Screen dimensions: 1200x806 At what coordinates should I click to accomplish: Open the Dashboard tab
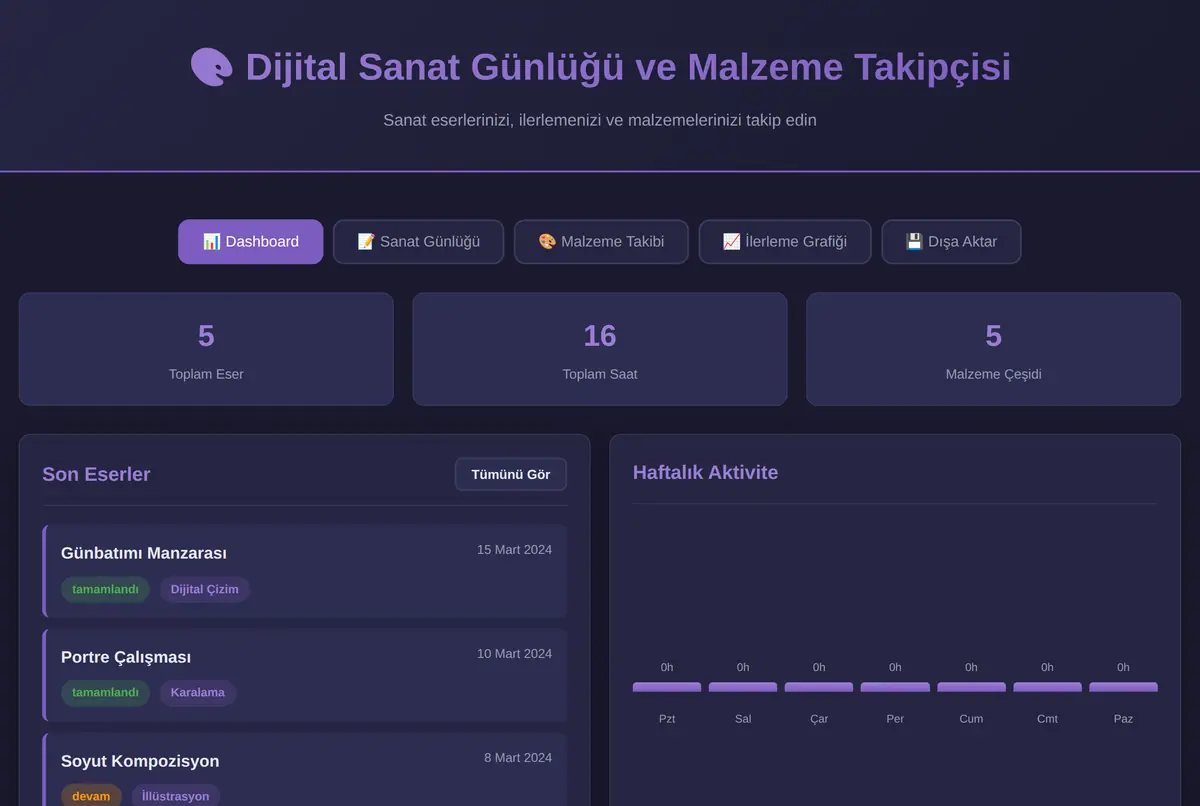coord(251,242)
